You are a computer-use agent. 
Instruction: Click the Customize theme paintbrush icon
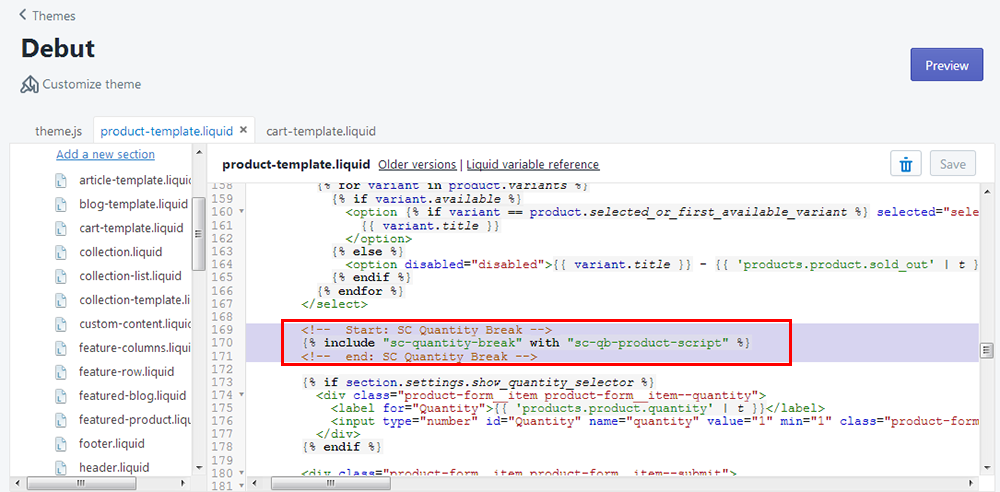pyautogui.click(x=30, y=84)
